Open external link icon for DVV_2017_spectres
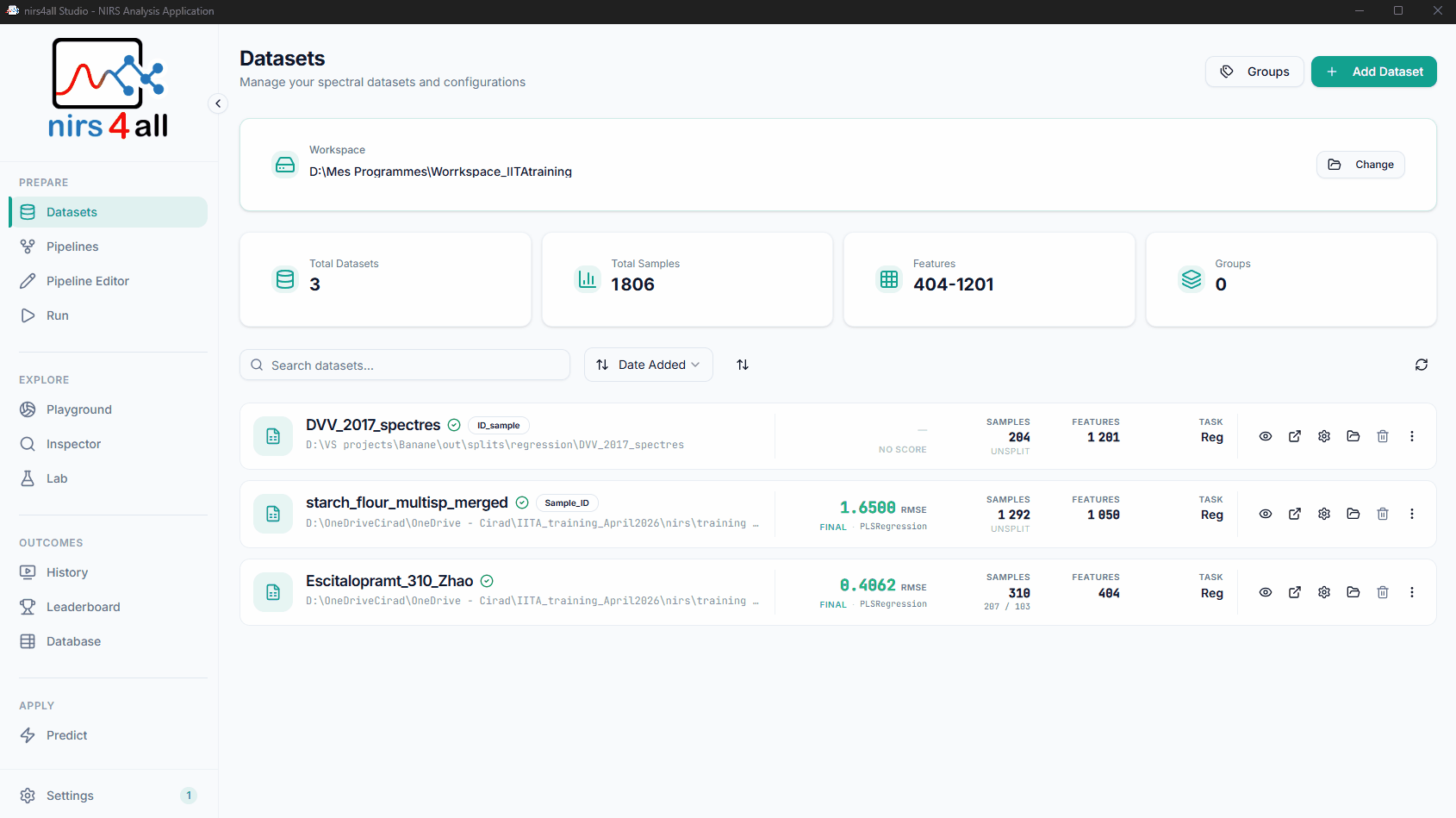Screen dimensions: 1456x818 [x=1295, y=436]
